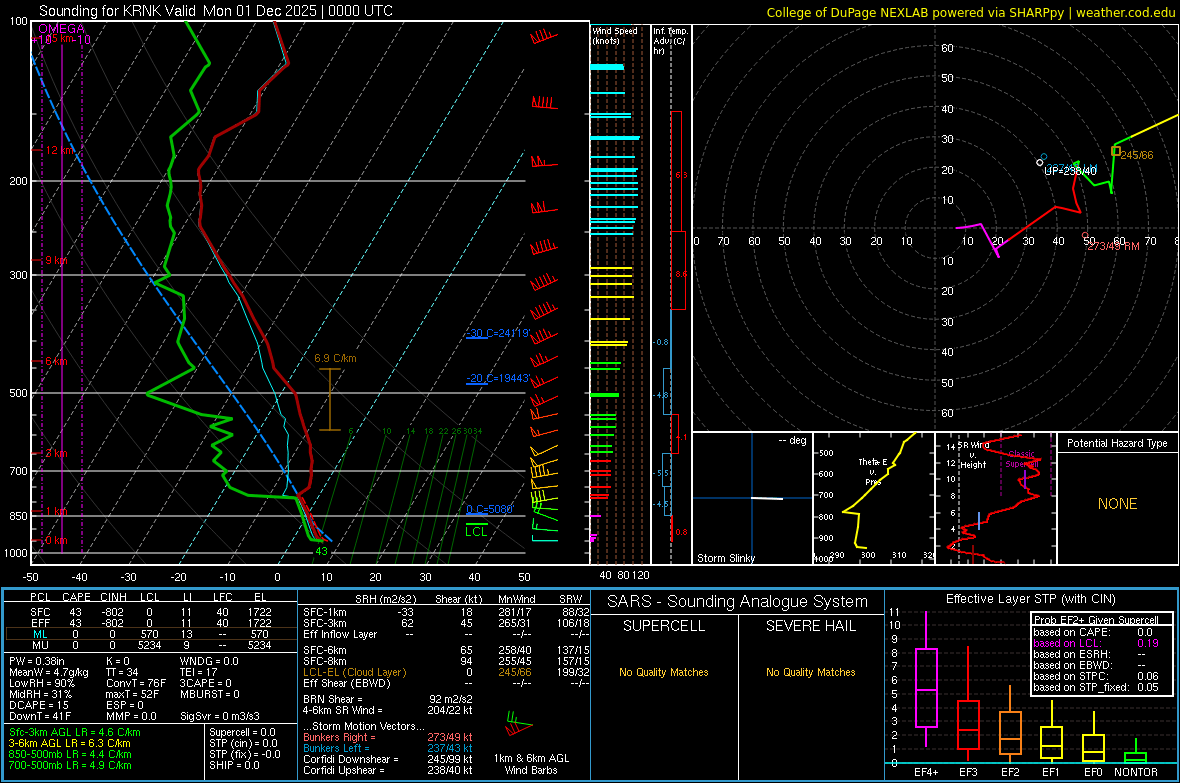Click the "DCAPE = 15" value
The image size is (1180, 783).
pyautogui.click(x=38, y=705)
